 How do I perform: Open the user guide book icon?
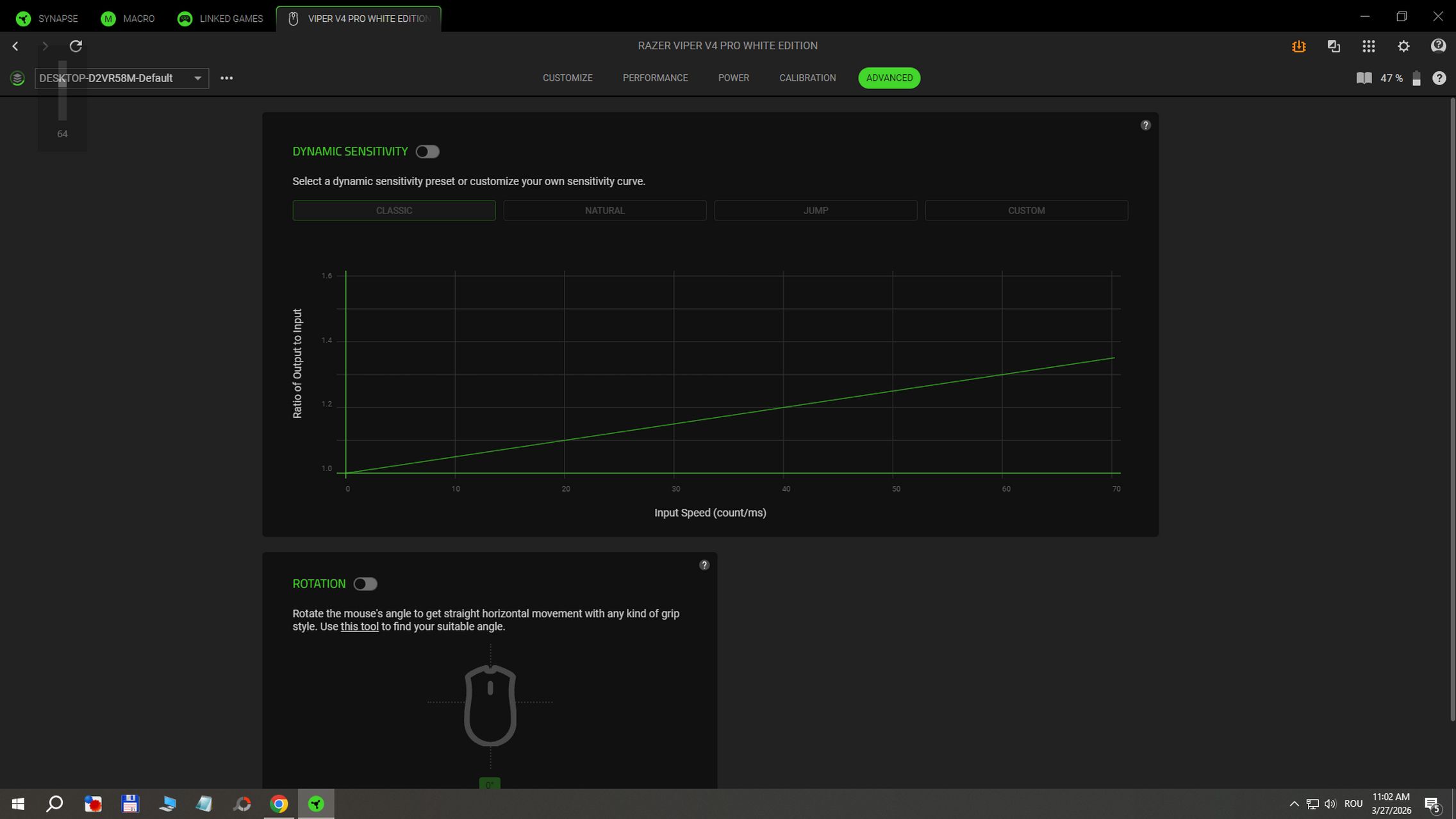(1364, 78)
